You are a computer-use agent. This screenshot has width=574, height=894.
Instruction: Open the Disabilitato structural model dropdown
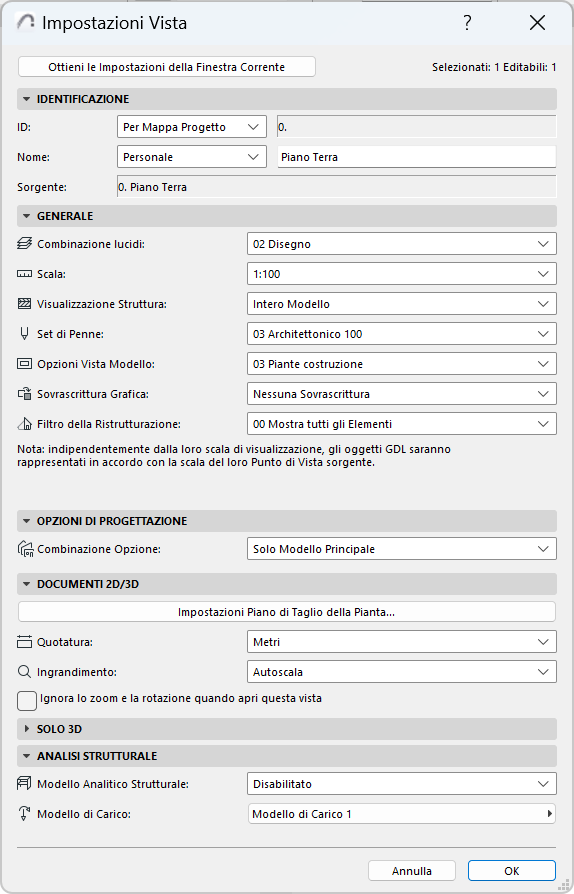pyautogui.click(x=402, y=784)
